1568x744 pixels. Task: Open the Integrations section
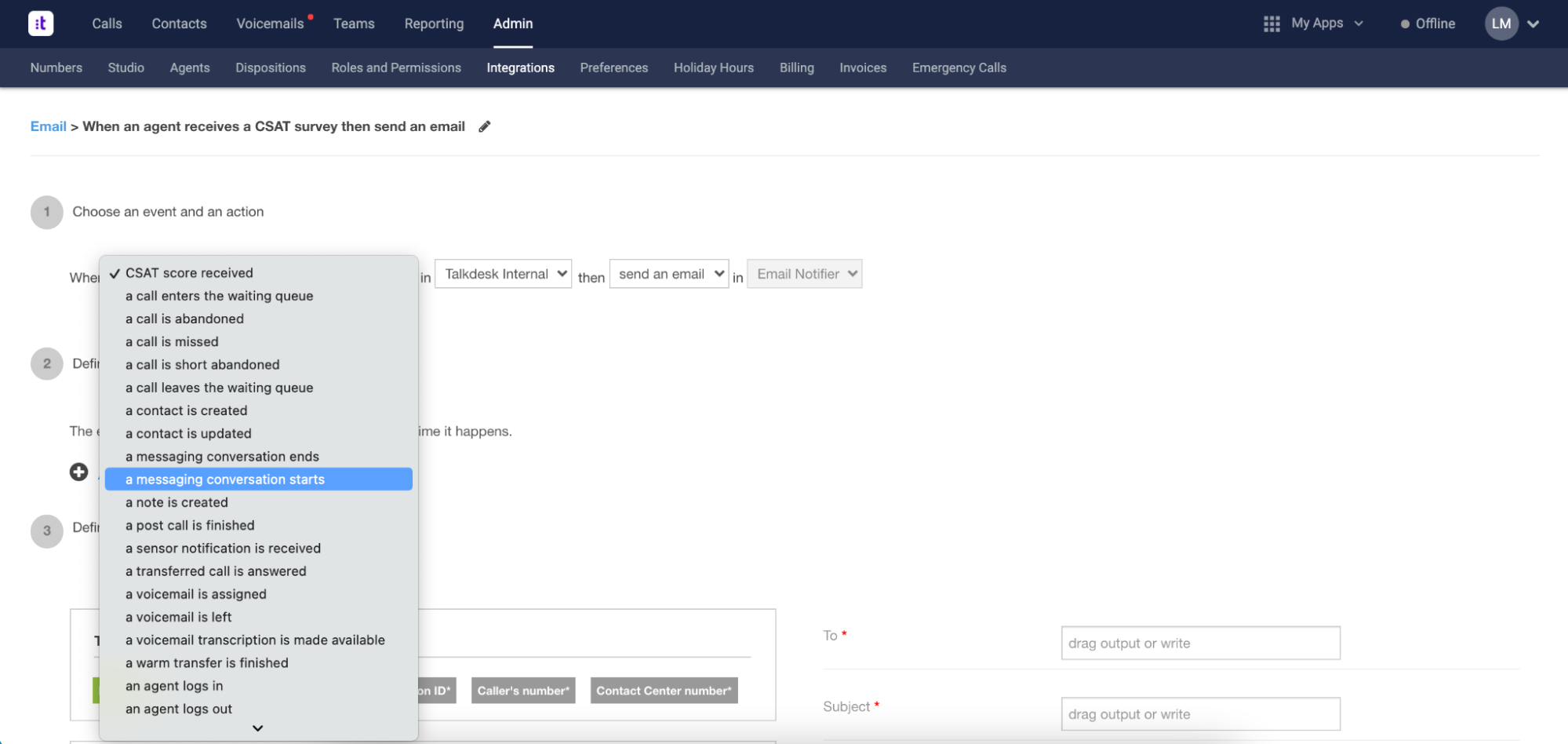(x=520, y=67)
